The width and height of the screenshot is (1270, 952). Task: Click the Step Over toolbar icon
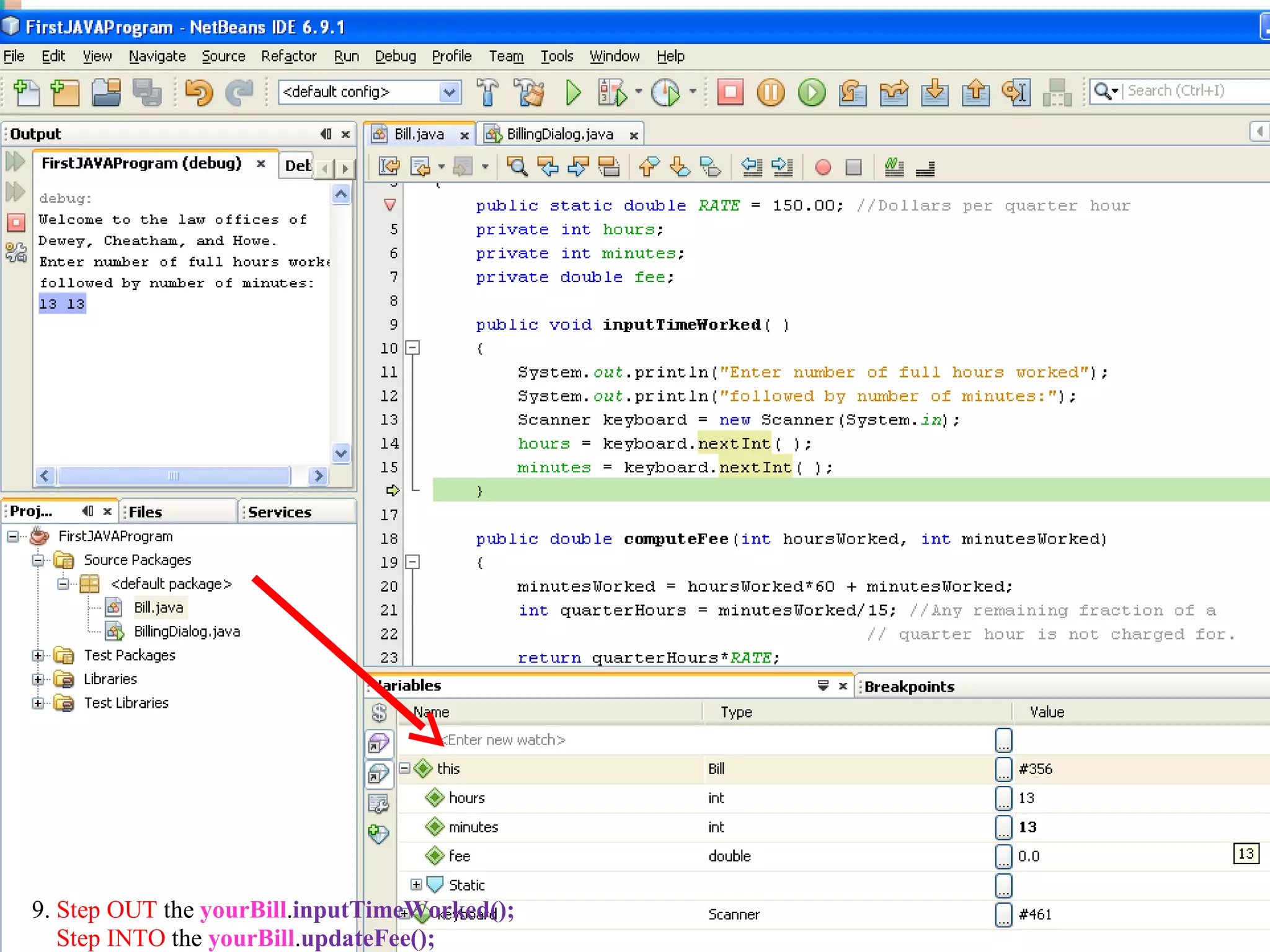point(853,93)
